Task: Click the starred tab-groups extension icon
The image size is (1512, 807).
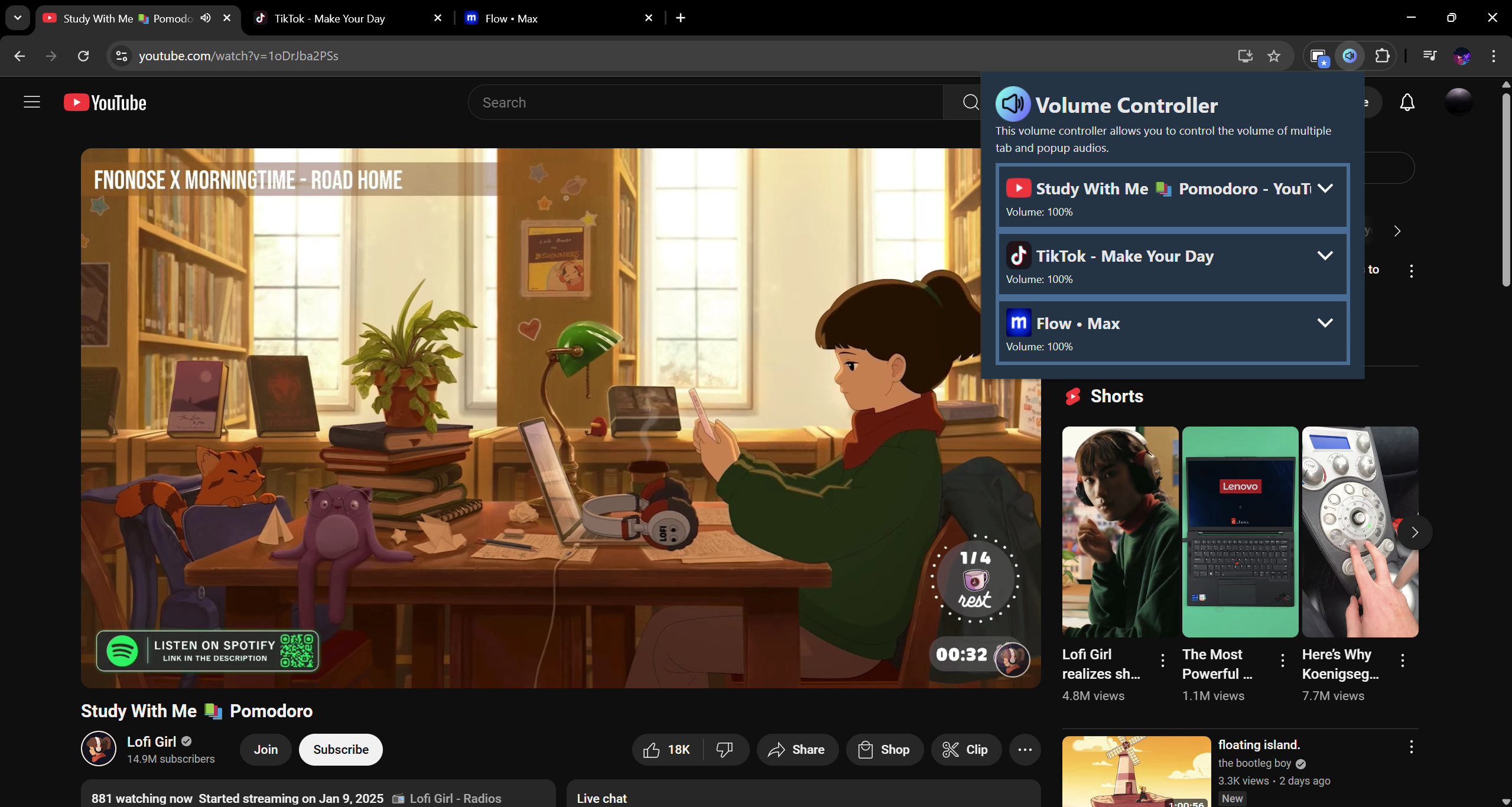Action: (x=1318, y=56)
